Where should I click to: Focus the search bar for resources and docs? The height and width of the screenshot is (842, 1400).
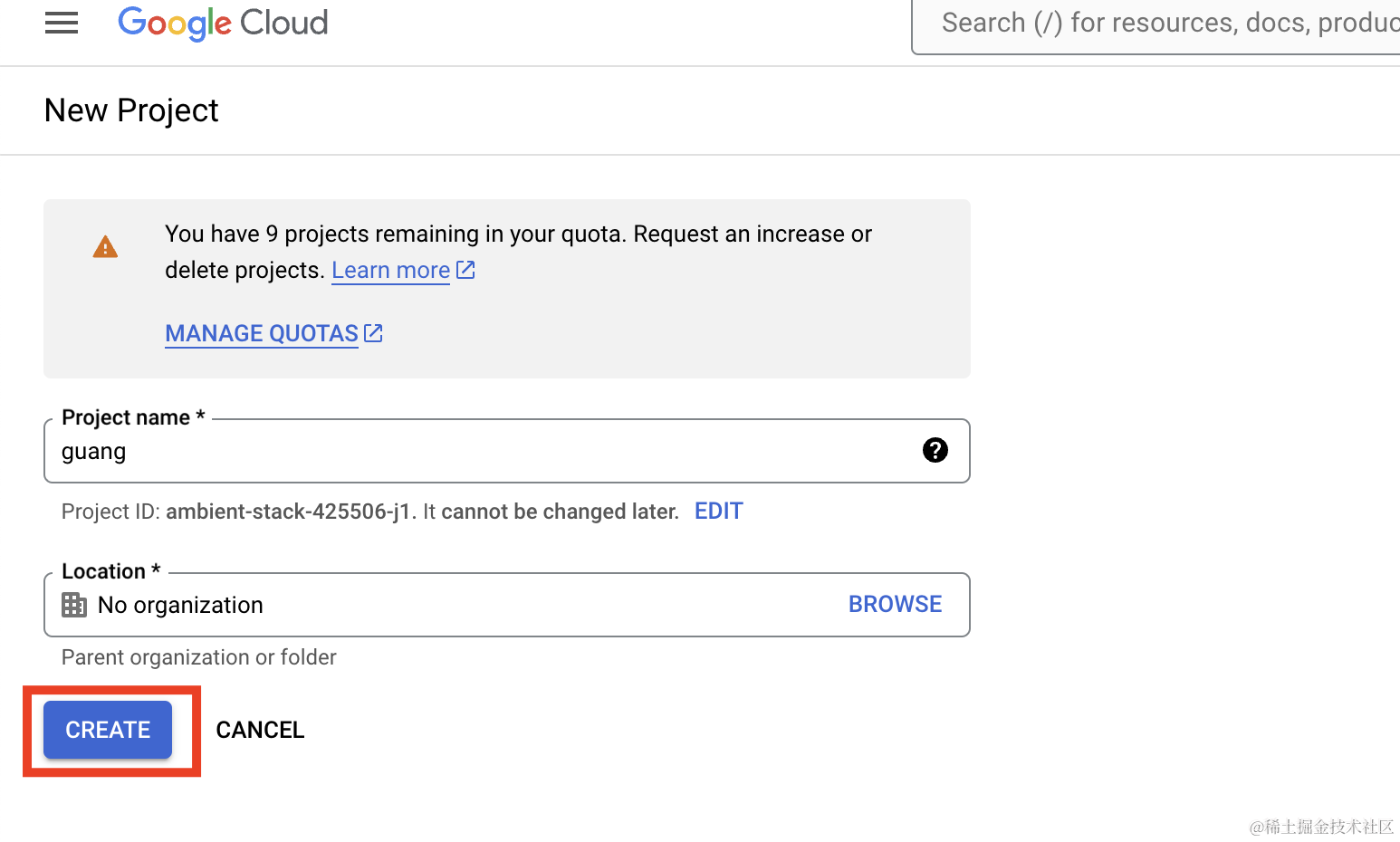[1159, 24]
